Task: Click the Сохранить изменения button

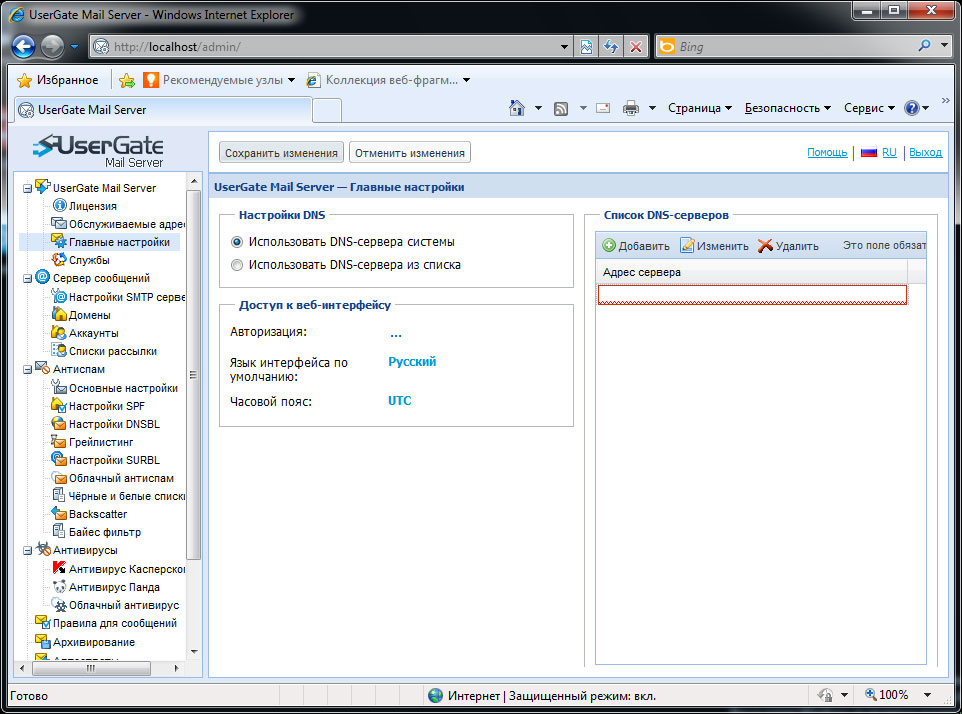Action: [x=281, y=153]
